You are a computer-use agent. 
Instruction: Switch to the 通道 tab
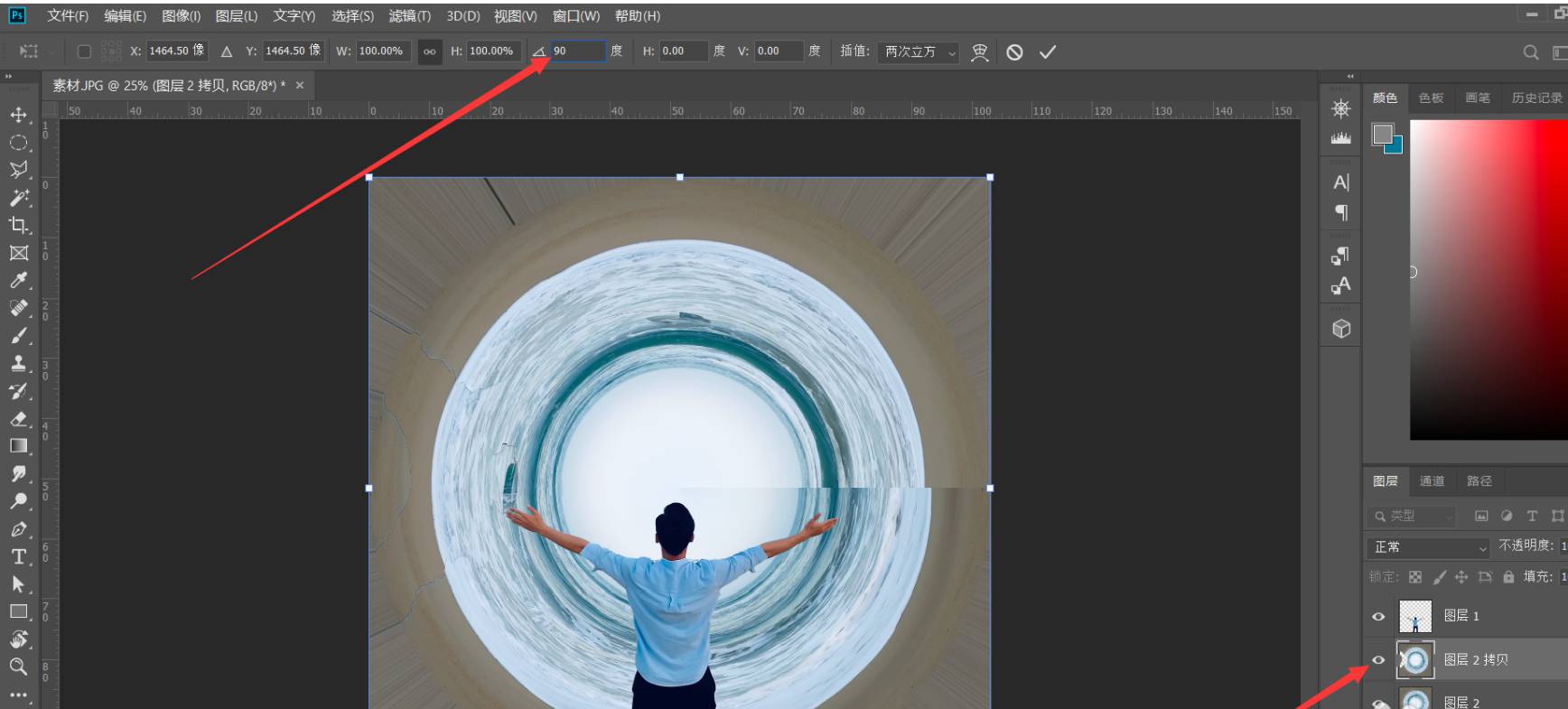tap(1432, 481)
